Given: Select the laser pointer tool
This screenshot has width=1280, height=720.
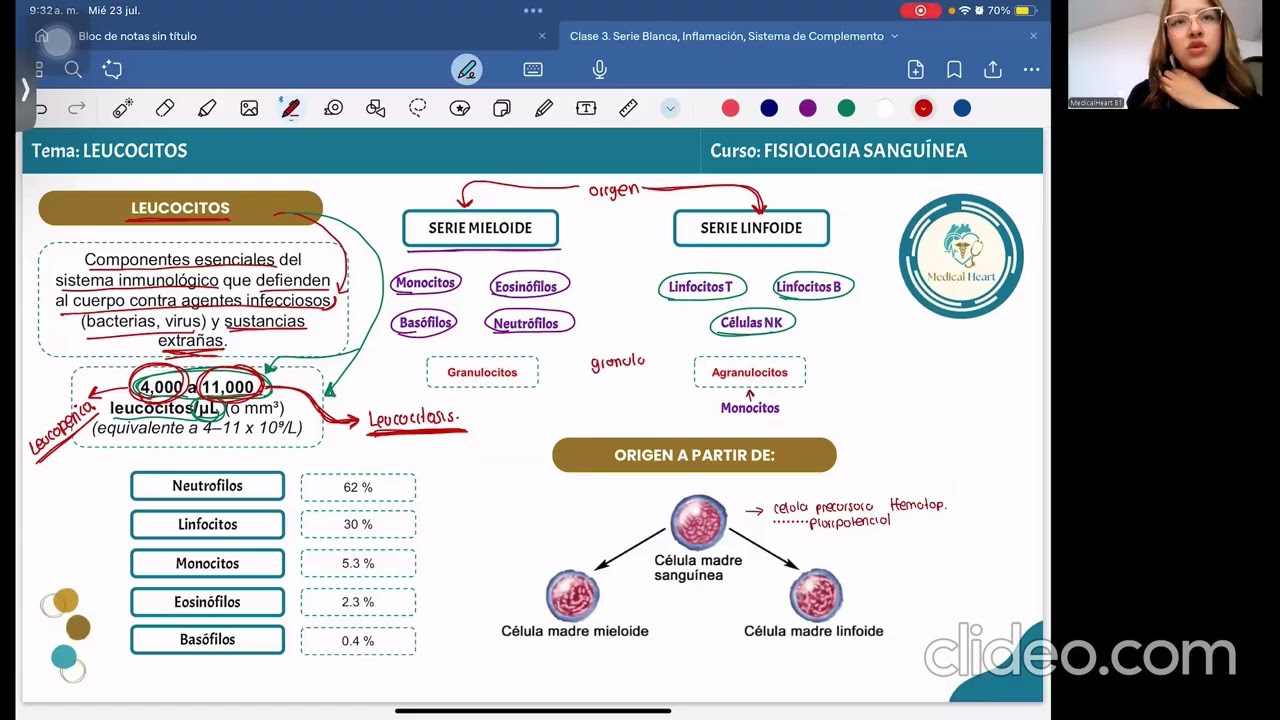Looking at the screenshot, I should pos(123,108).
